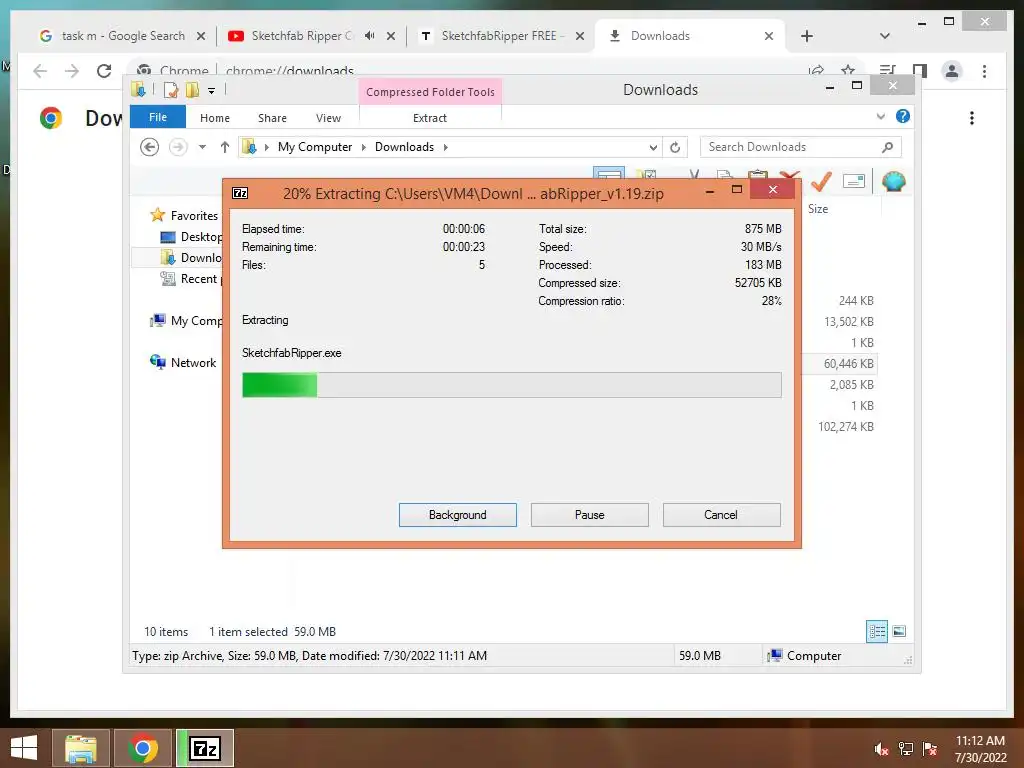Select the file row sized 102,274 KB
This screenshot has width=1024, height=768.
(x=846, y=426)
